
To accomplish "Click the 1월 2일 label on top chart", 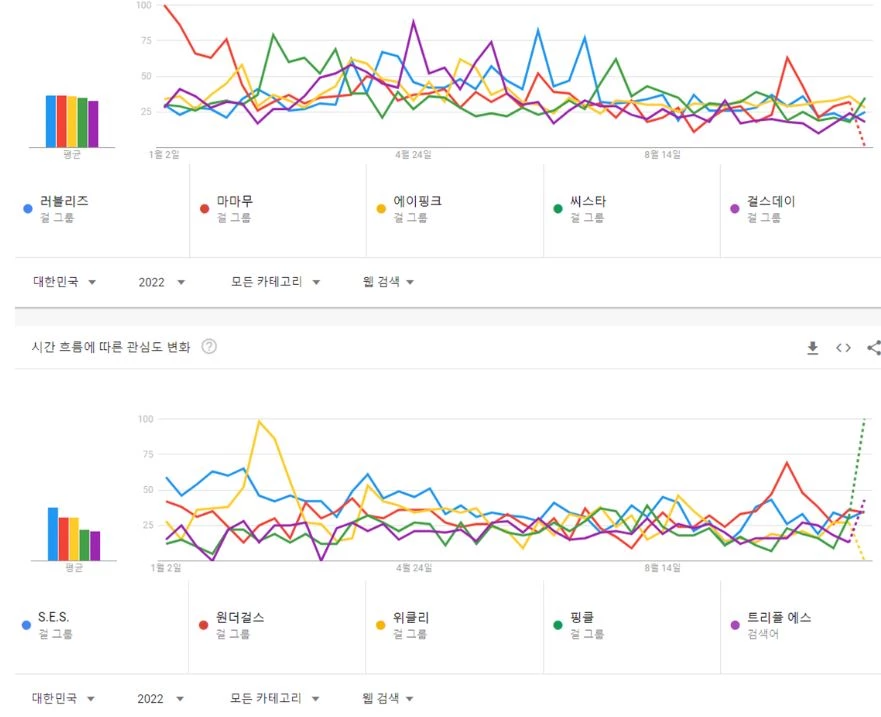I will coord(164,155).
